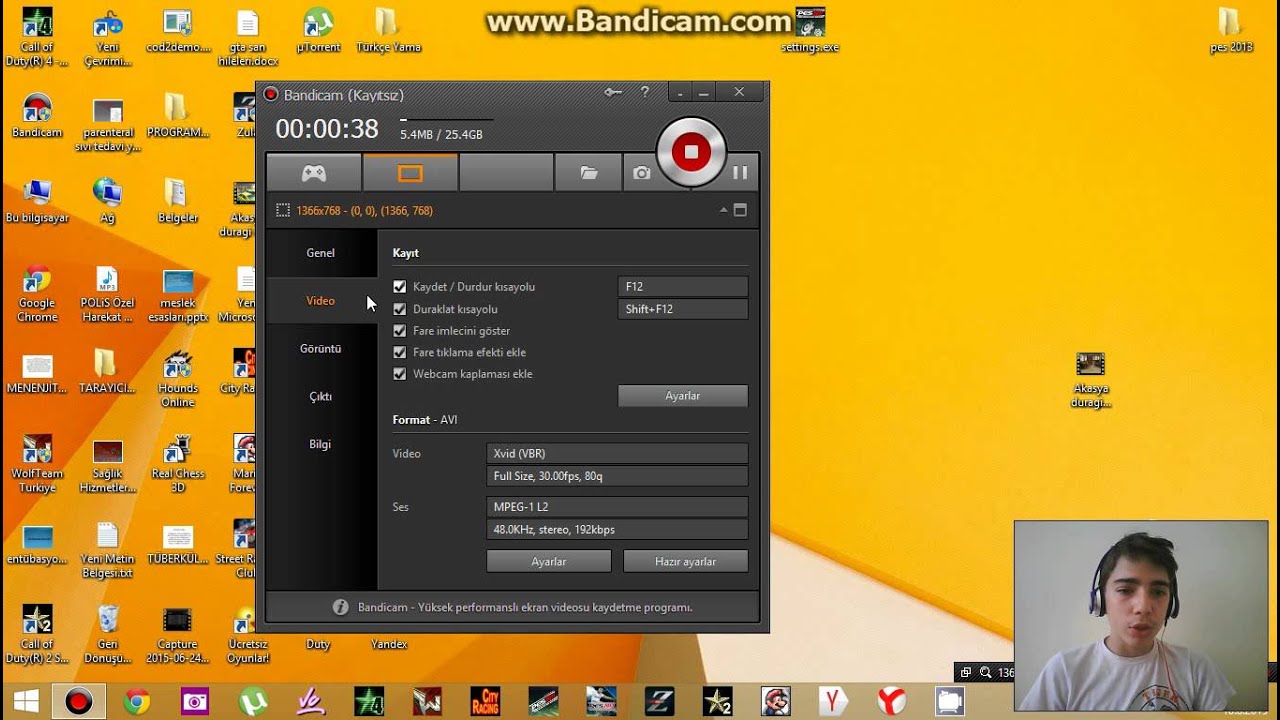The image size is (1280, 720).
Task: Click the info icon in Bandicam status bar
Action: [x=340, y=607]
